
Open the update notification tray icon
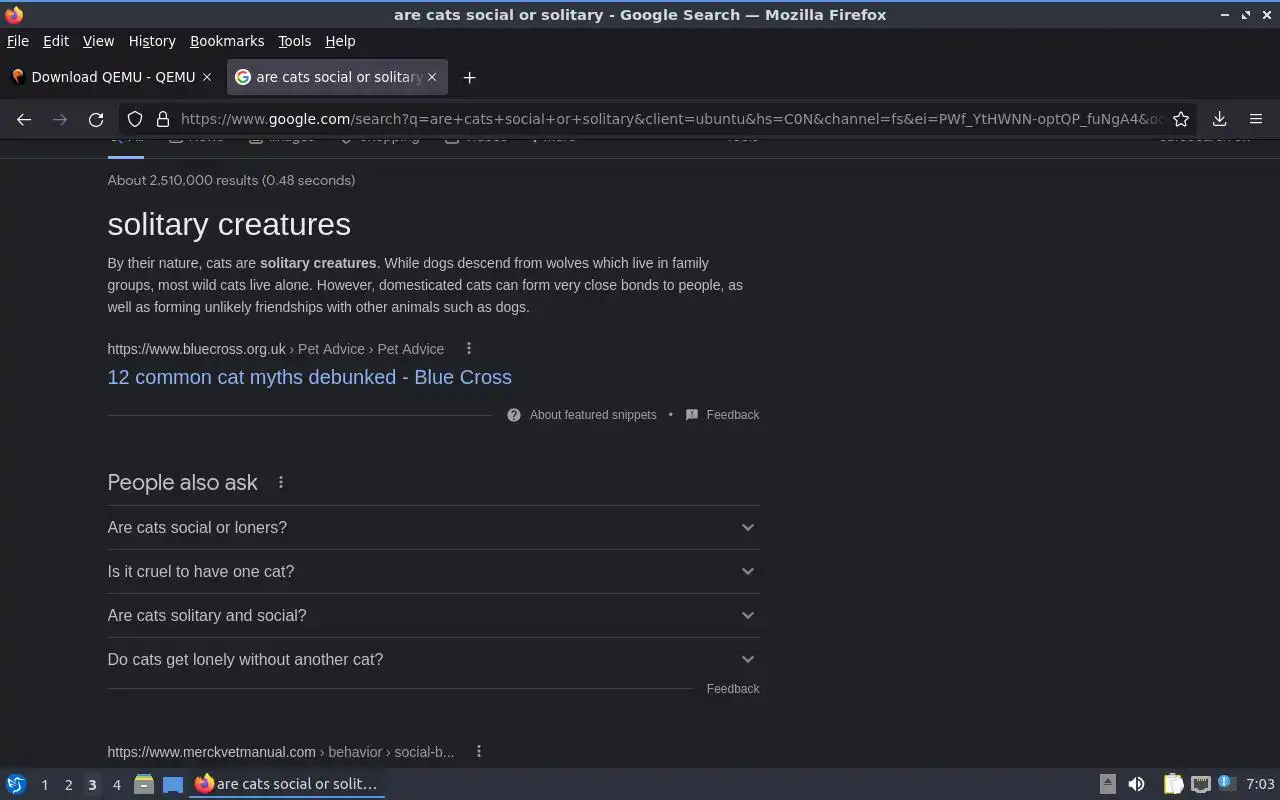click(x=1227, y=783)
